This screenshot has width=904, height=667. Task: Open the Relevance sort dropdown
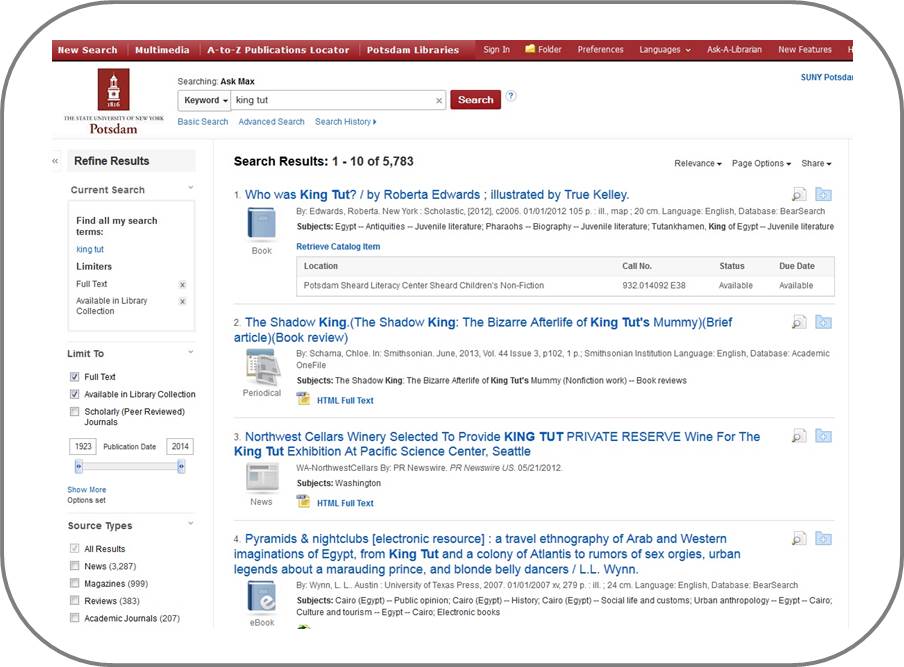click(x=698, y=164)
